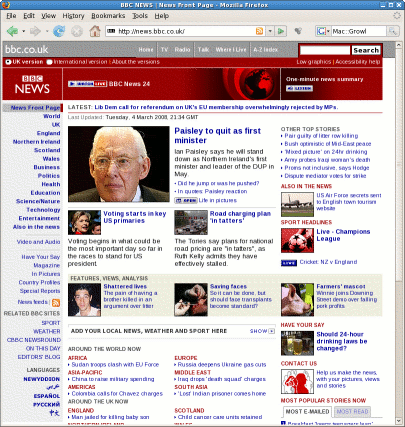
Task: Expand local news with the Show button
Action: (x=262, y=331)
